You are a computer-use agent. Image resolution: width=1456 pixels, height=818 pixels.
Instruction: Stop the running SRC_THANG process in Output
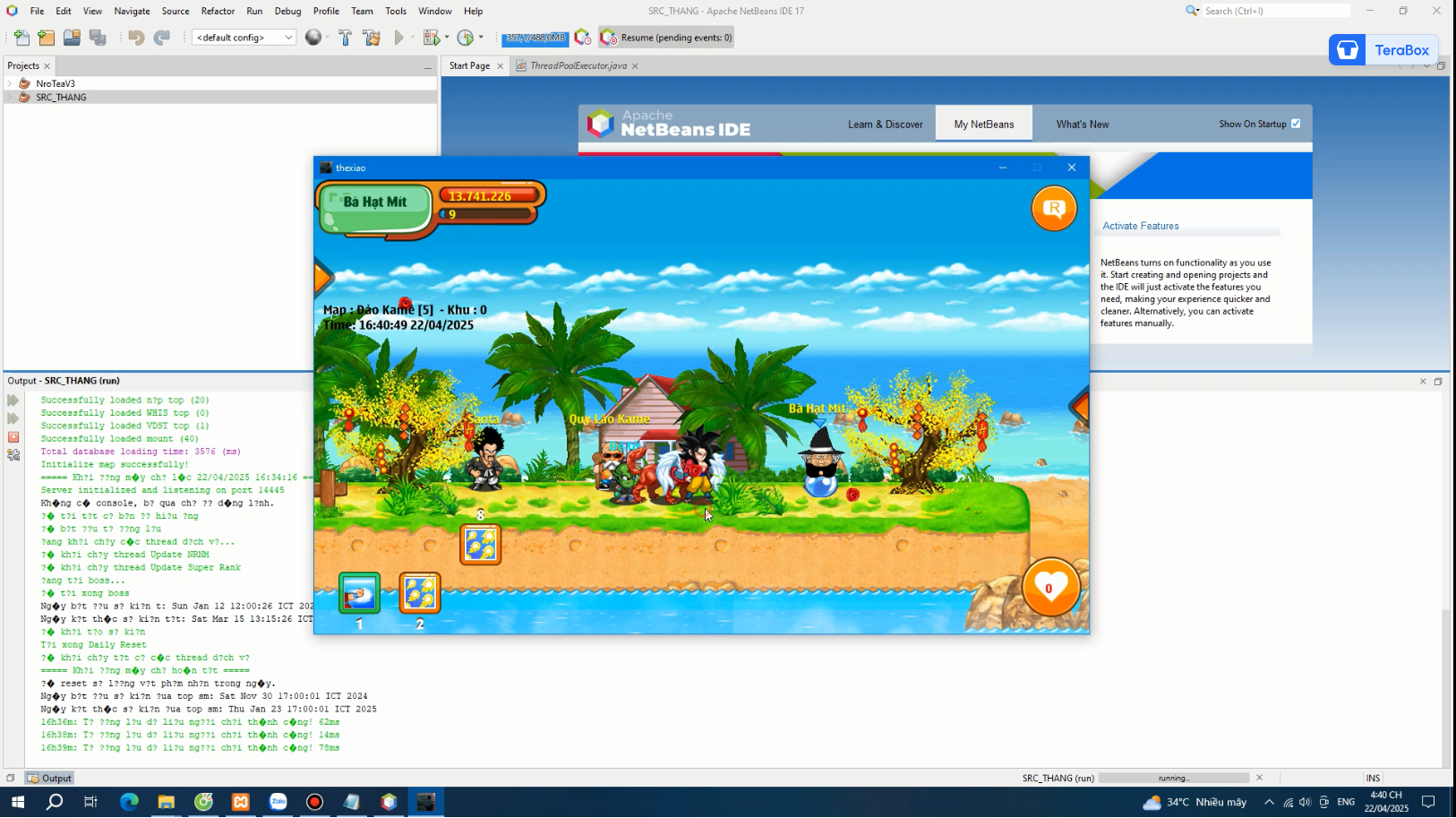click(x=13, y=437)
